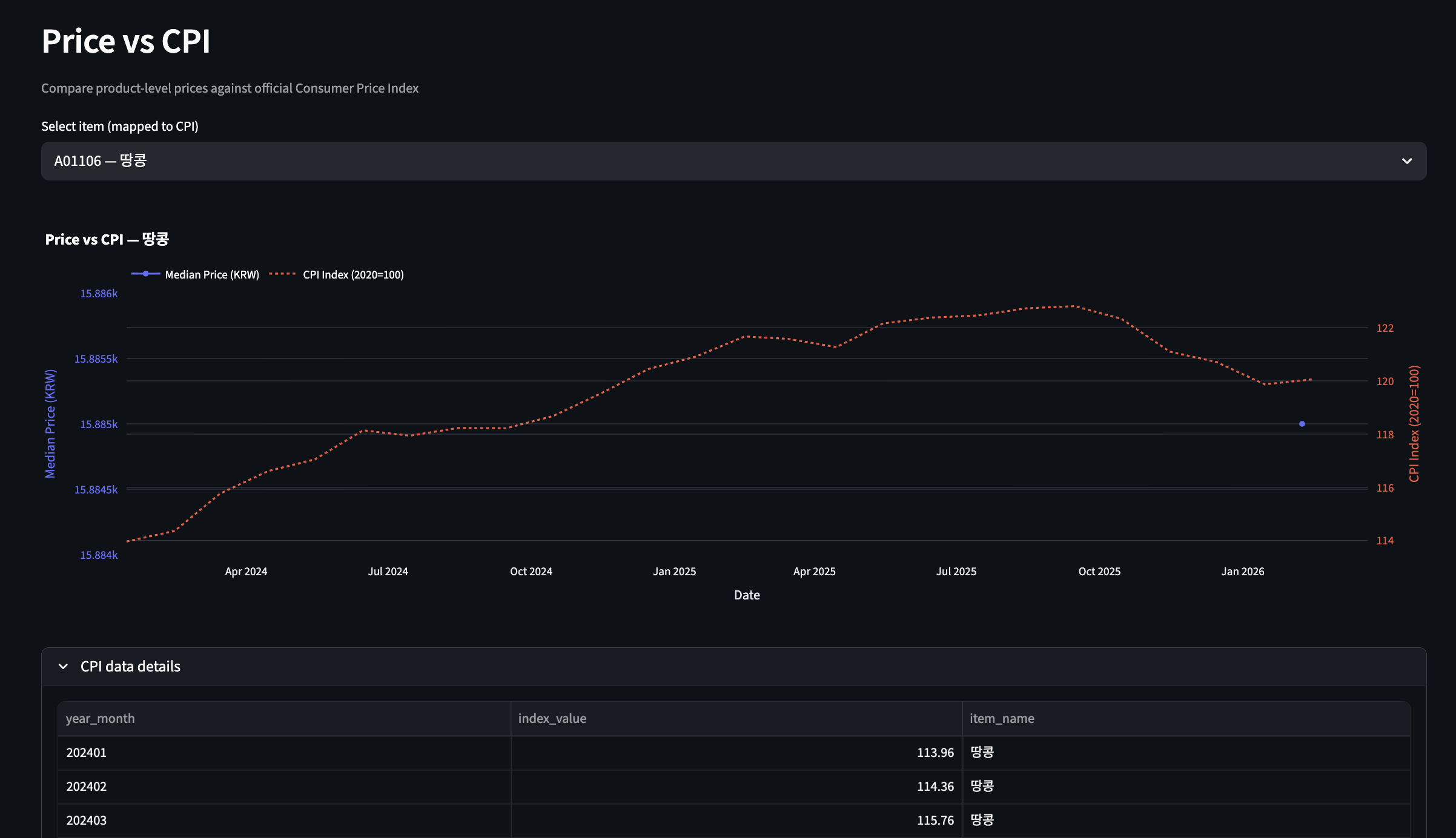
Task: Click the Median Price (KRW) y-axis title
Action: point(50,424)
